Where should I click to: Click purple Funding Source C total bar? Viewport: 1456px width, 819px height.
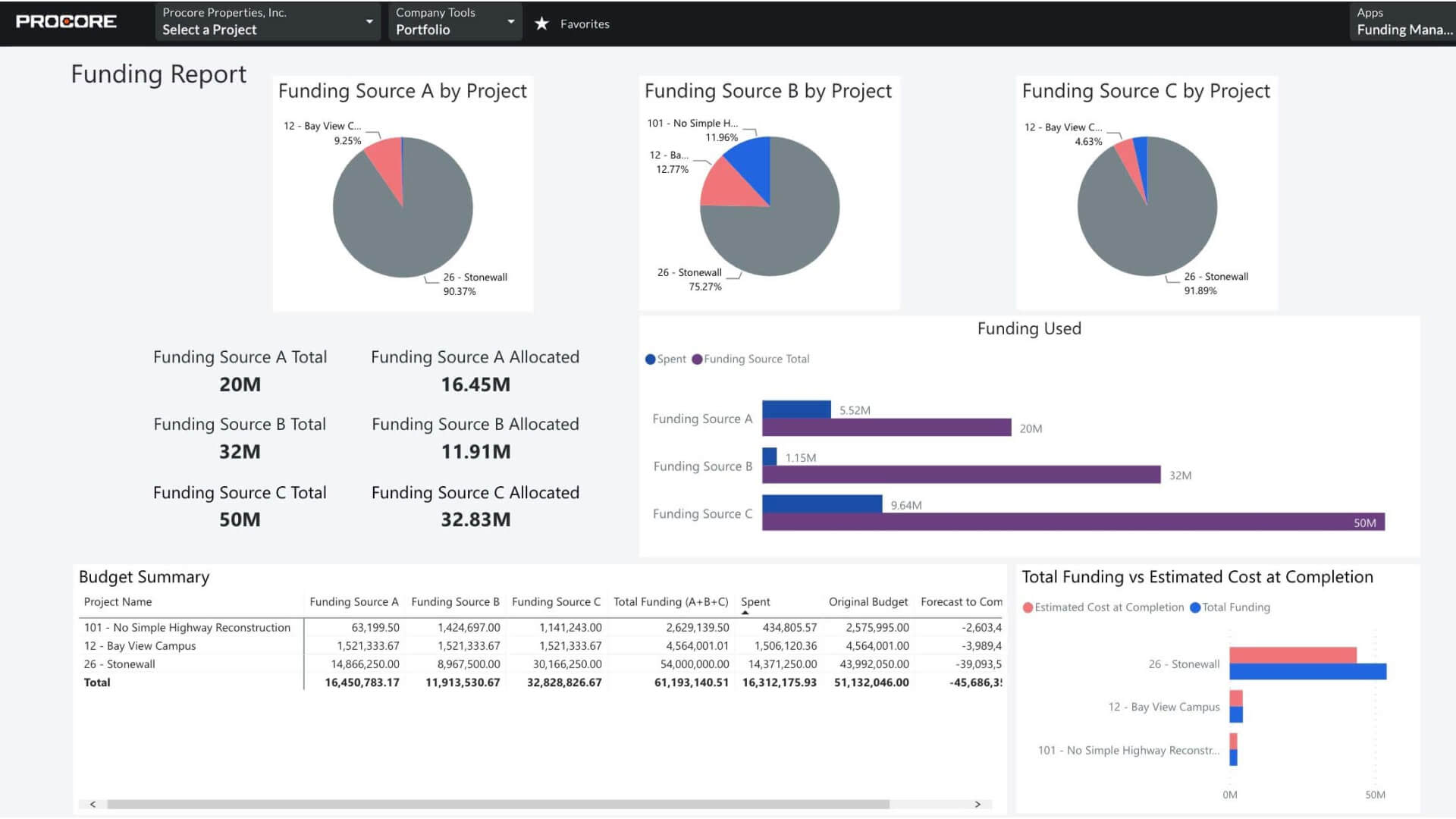[x=1062, y=522]
